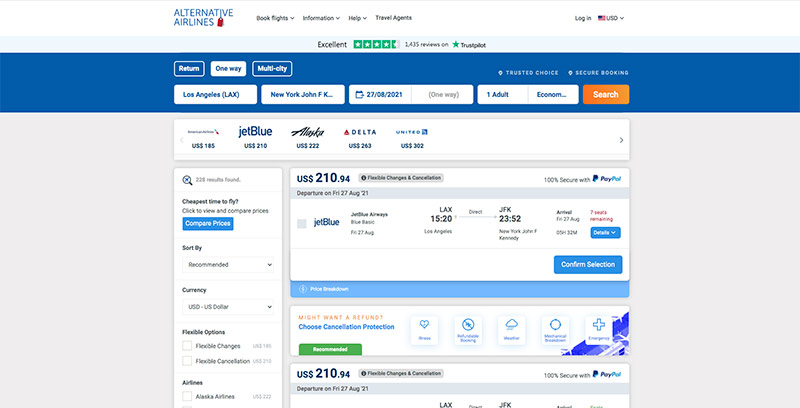Expand the Information menu

coord(321,18)
